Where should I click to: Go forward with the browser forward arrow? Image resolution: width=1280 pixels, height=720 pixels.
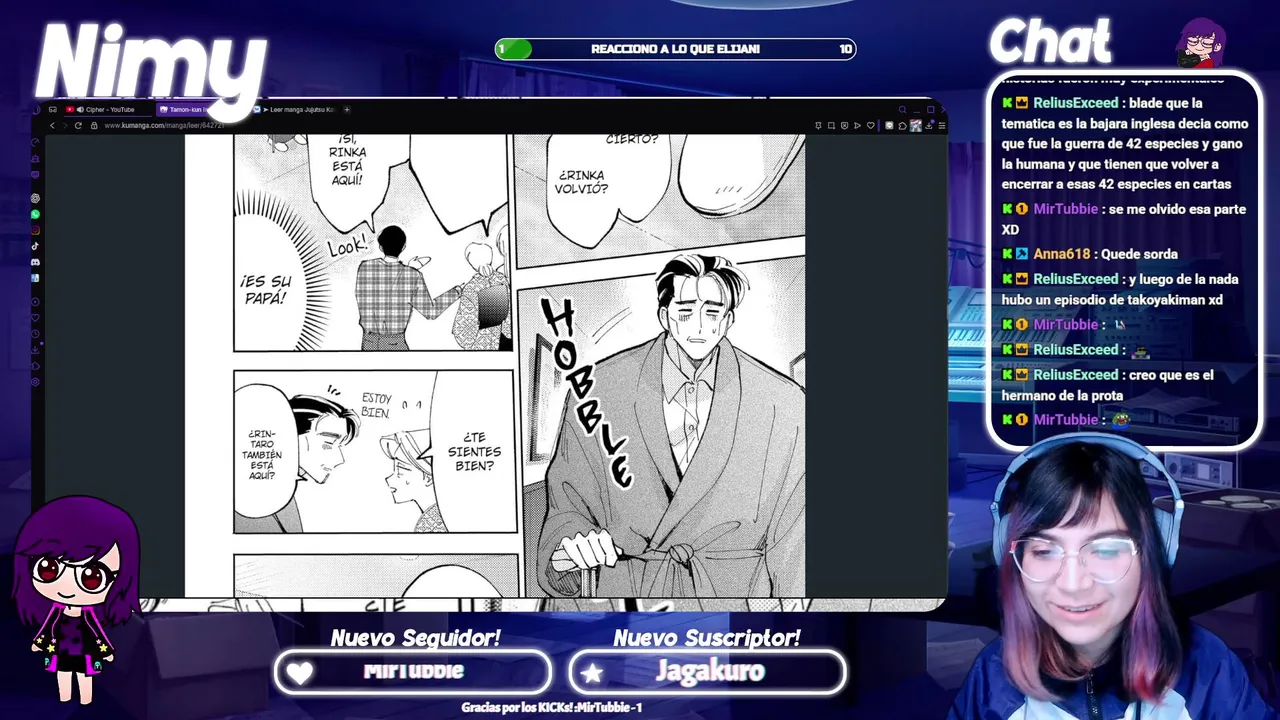pyautogui.click(x=65, y=125)
